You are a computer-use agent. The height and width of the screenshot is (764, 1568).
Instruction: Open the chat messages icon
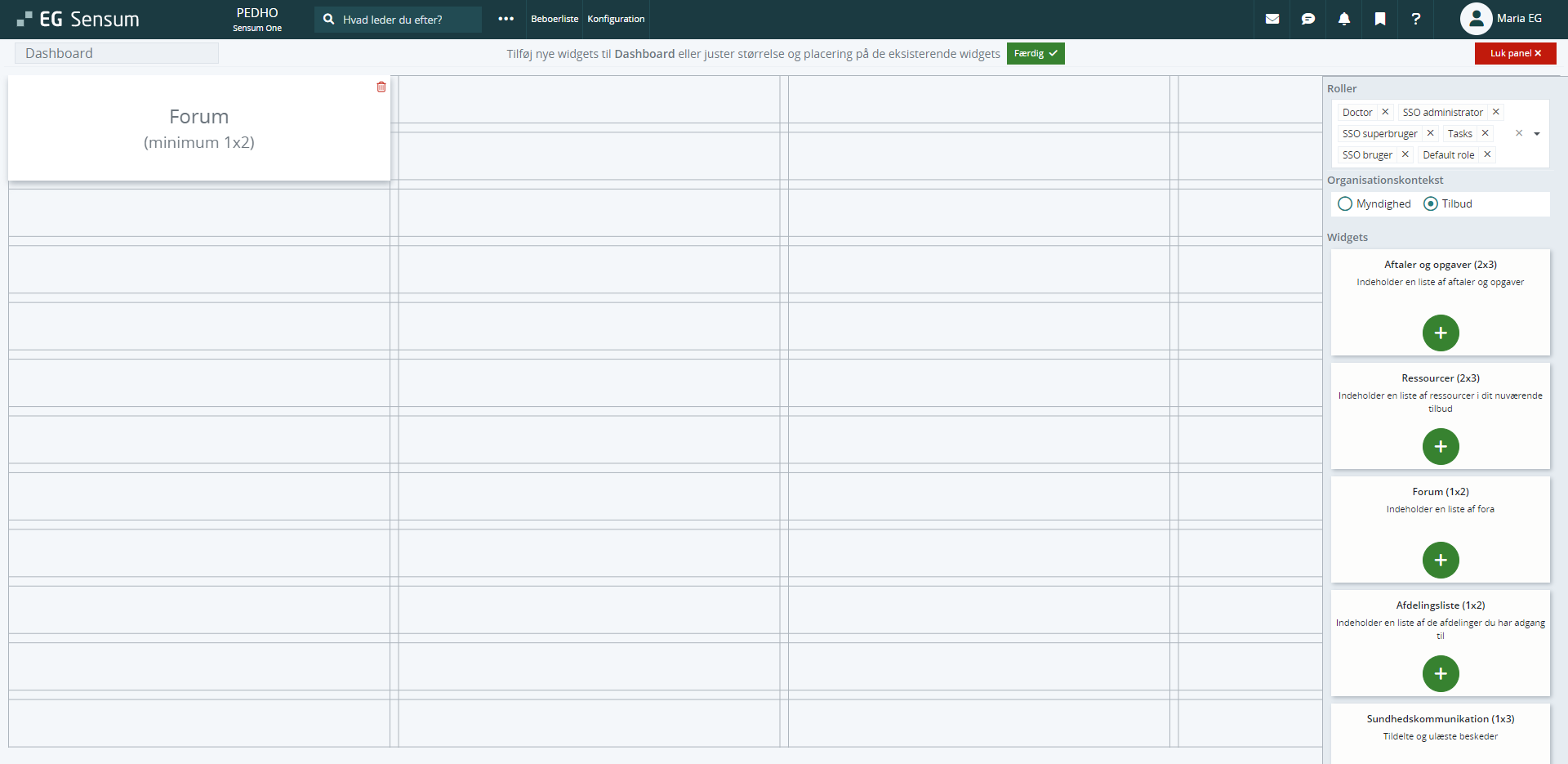click(x=1308, y=19)
